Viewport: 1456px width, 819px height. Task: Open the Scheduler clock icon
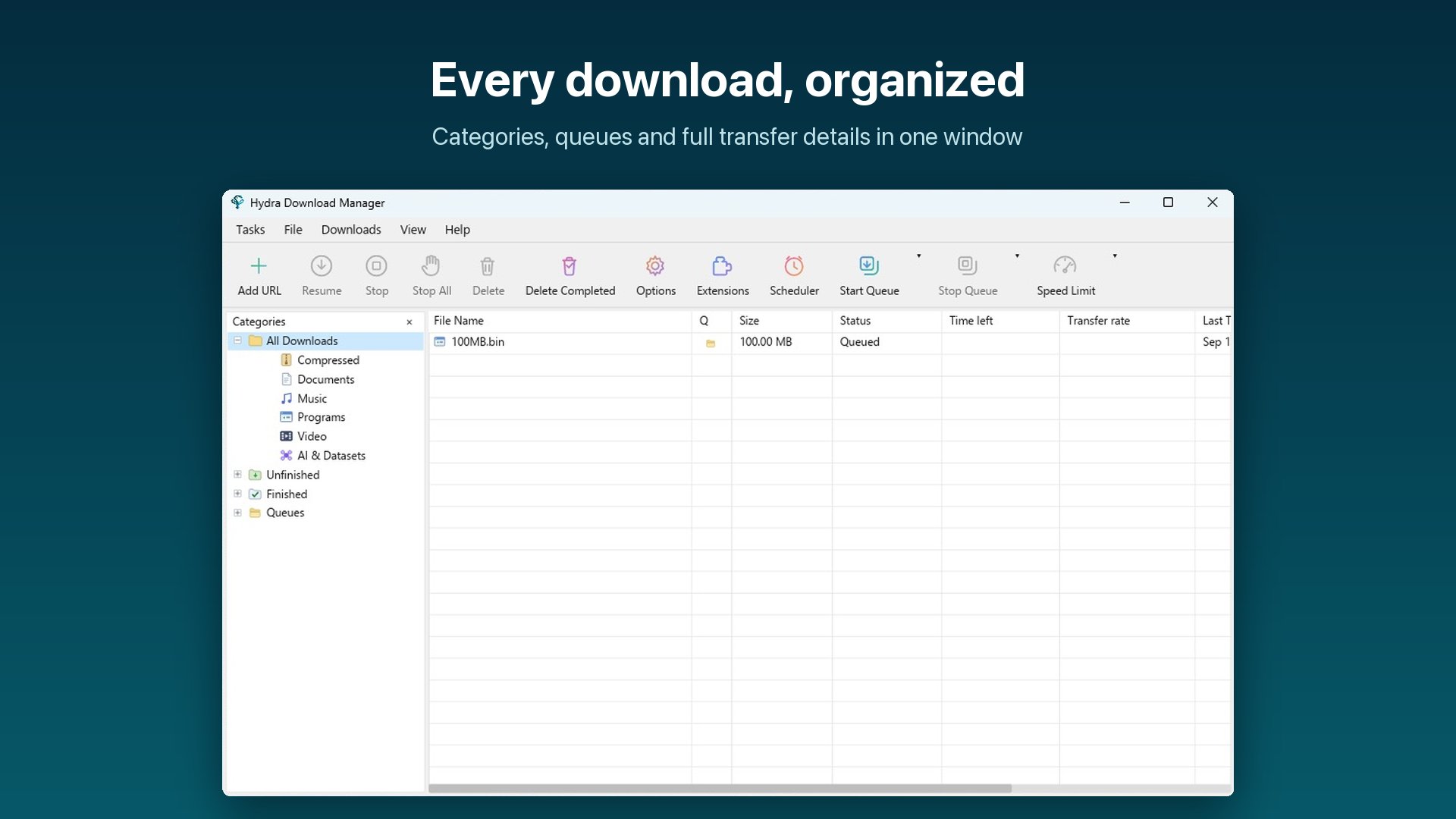click(x=794, y=266)
